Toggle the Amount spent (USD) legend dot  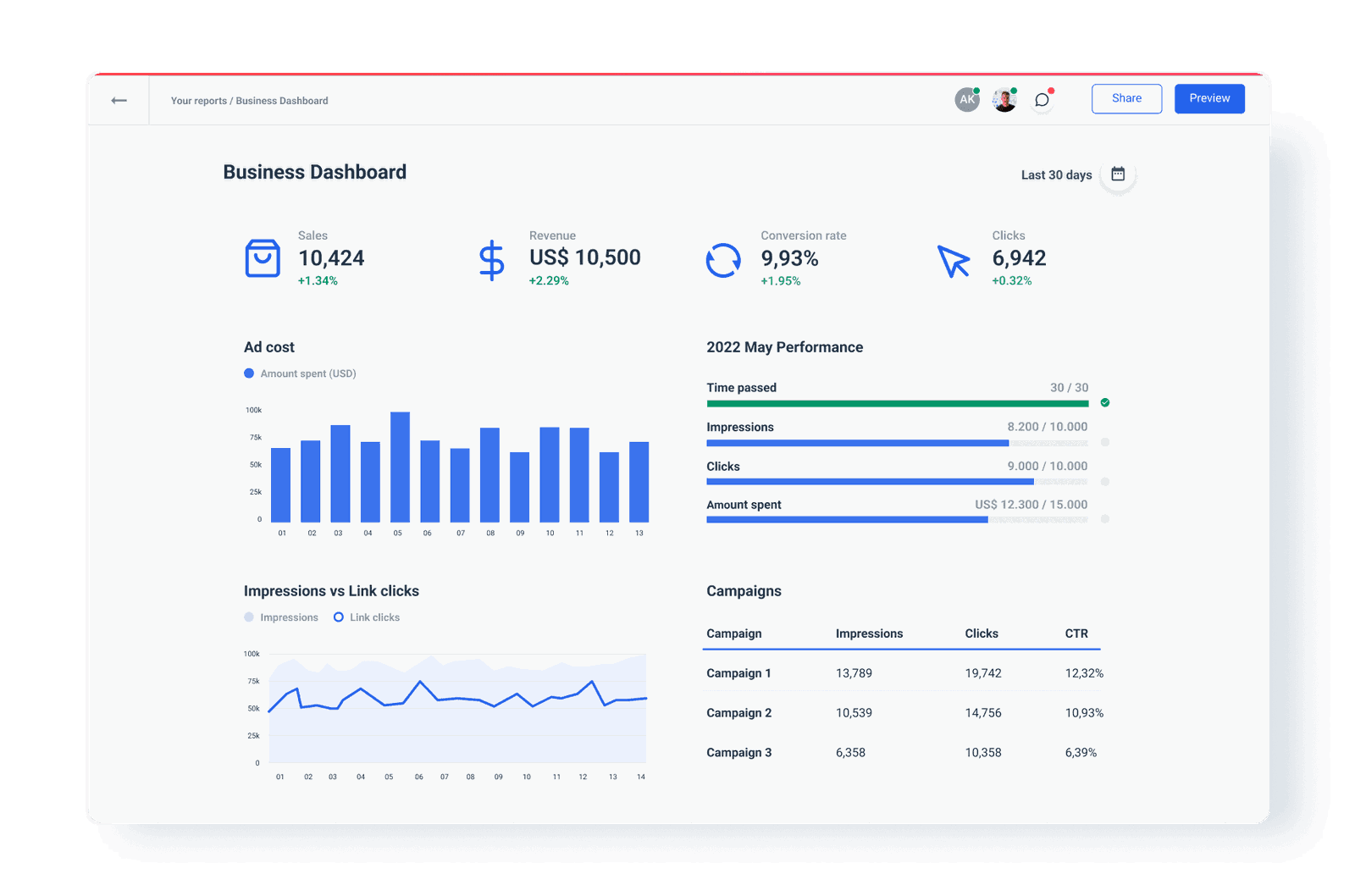[x=248, y=373]
